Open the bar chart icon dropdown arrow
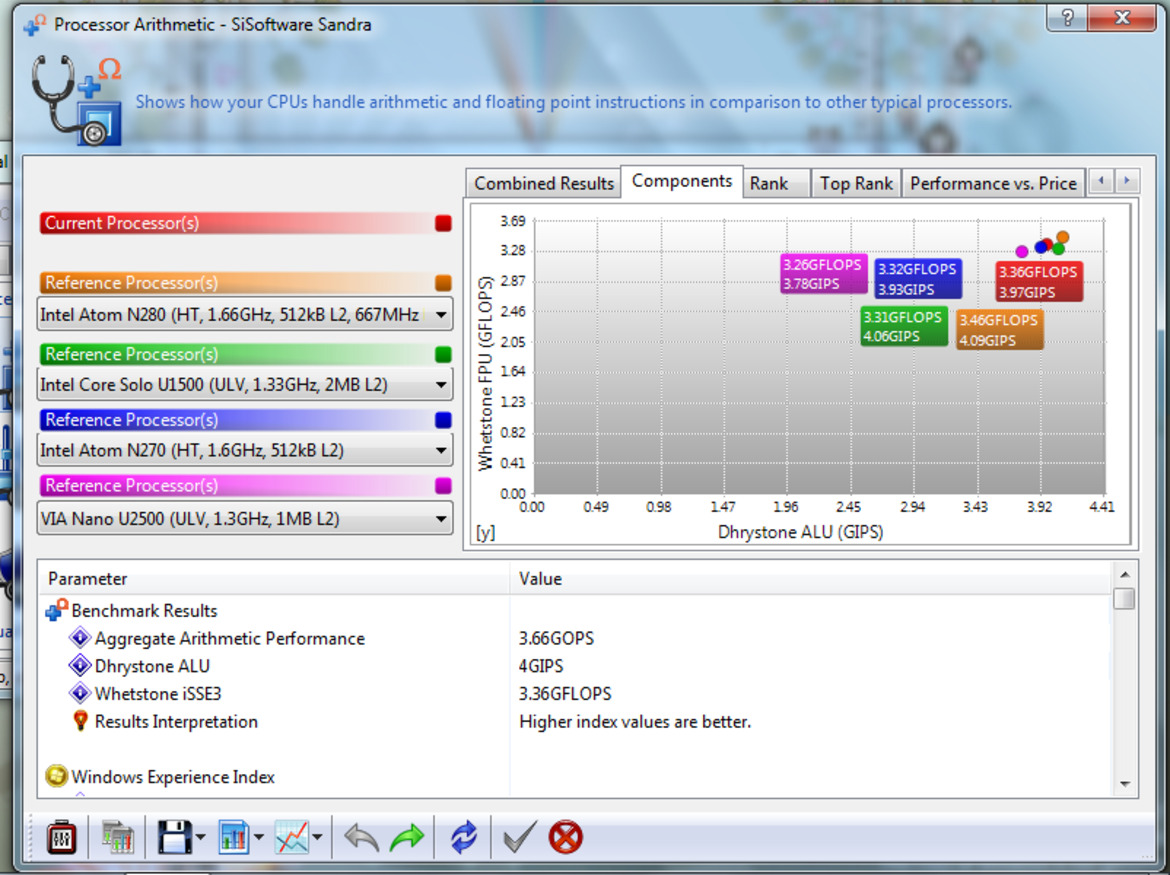Image resolution: width=1170 pixels, height=875 pixels. coord(259,838)
